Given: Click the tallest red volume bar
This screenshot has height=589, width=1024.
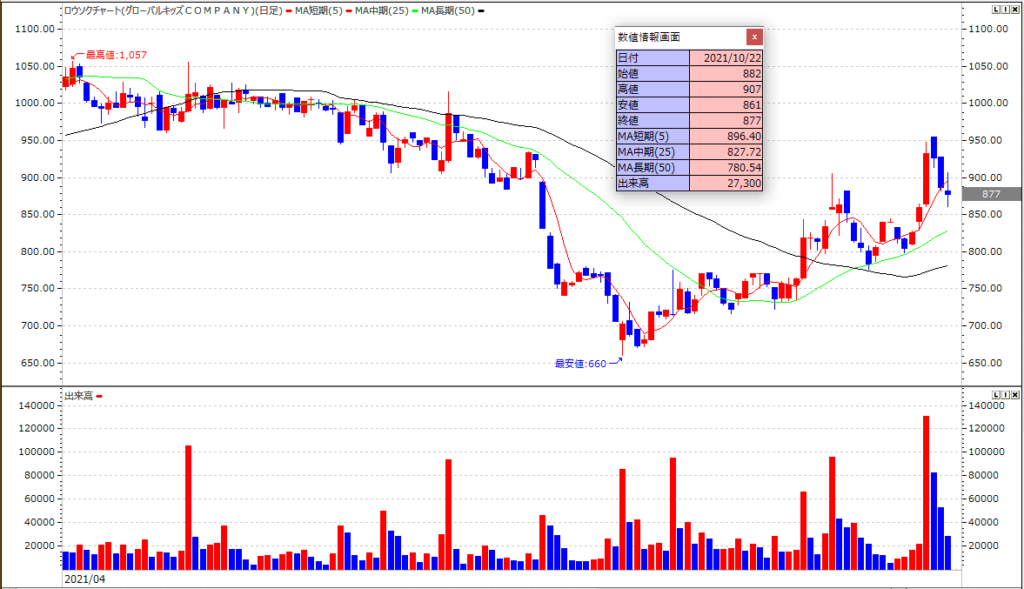Looking at the screenshot, I should (x=926, y=492).
